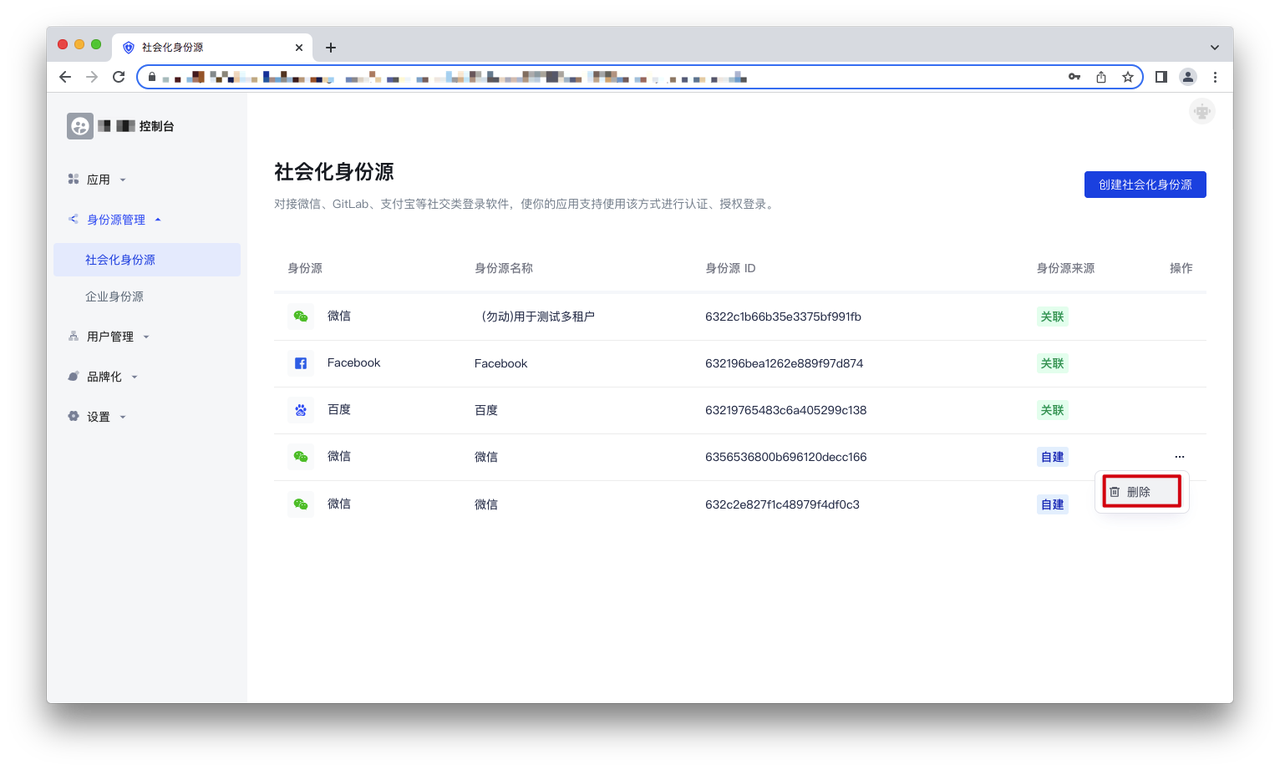This screenshot has height=770, width=1280.
Task: Expand the 用户管理 sidebar menu
Action: (109, 337)
